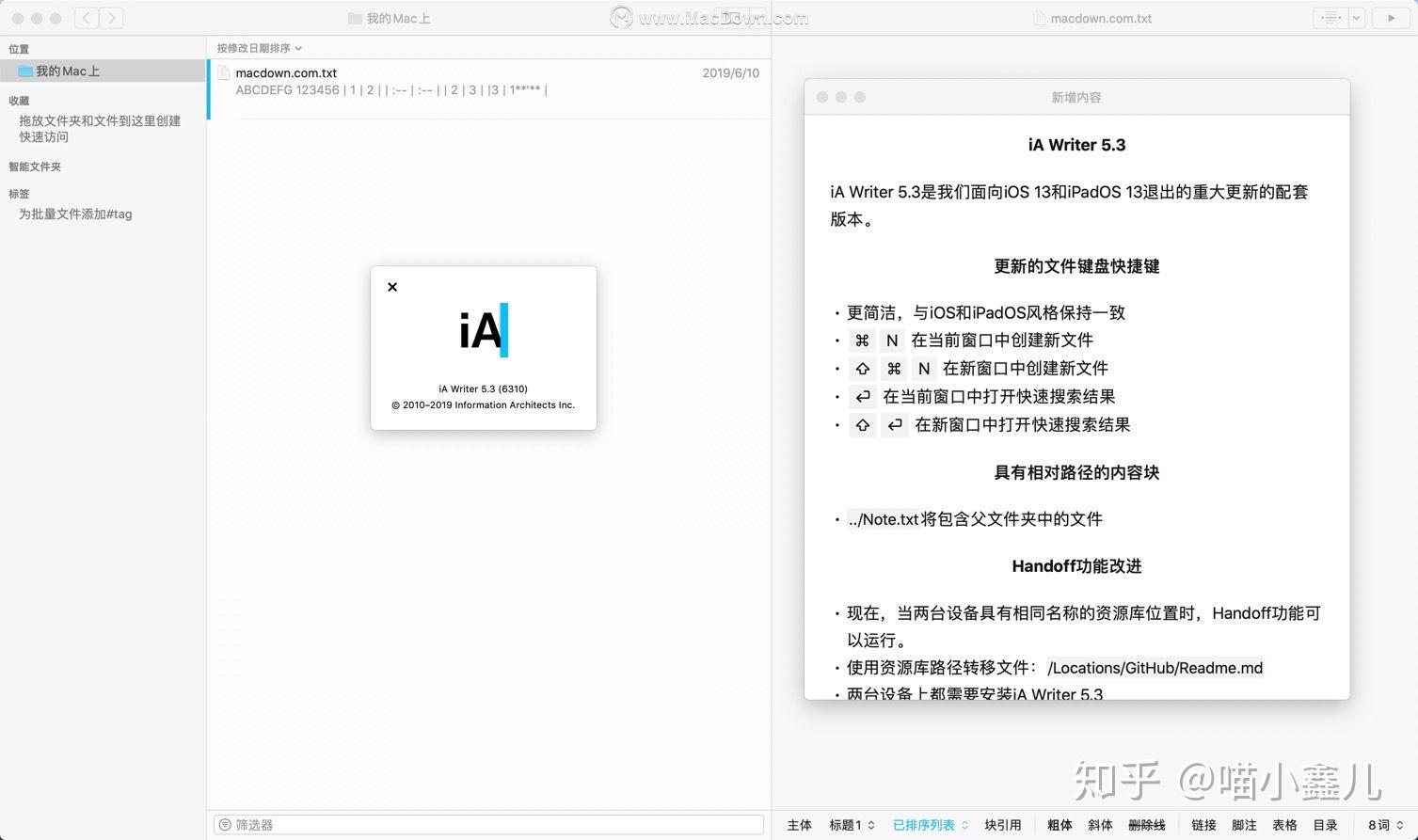Add strikethrough using 删除线
Image resolution: width=1418 pixels, height=840 pixels.
1146,825
